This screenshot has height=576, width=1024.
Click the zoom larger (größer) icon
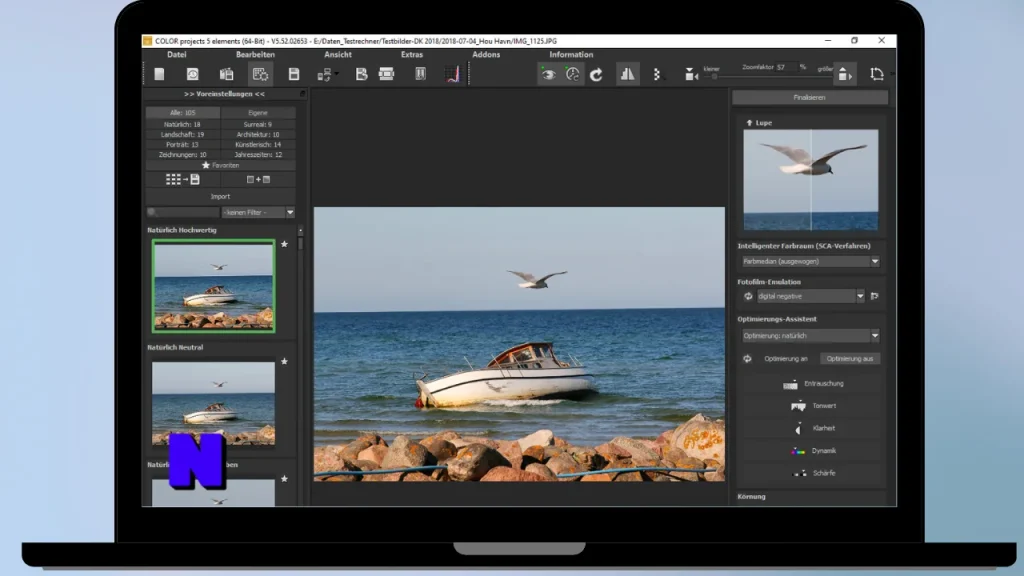pos(844,74)
